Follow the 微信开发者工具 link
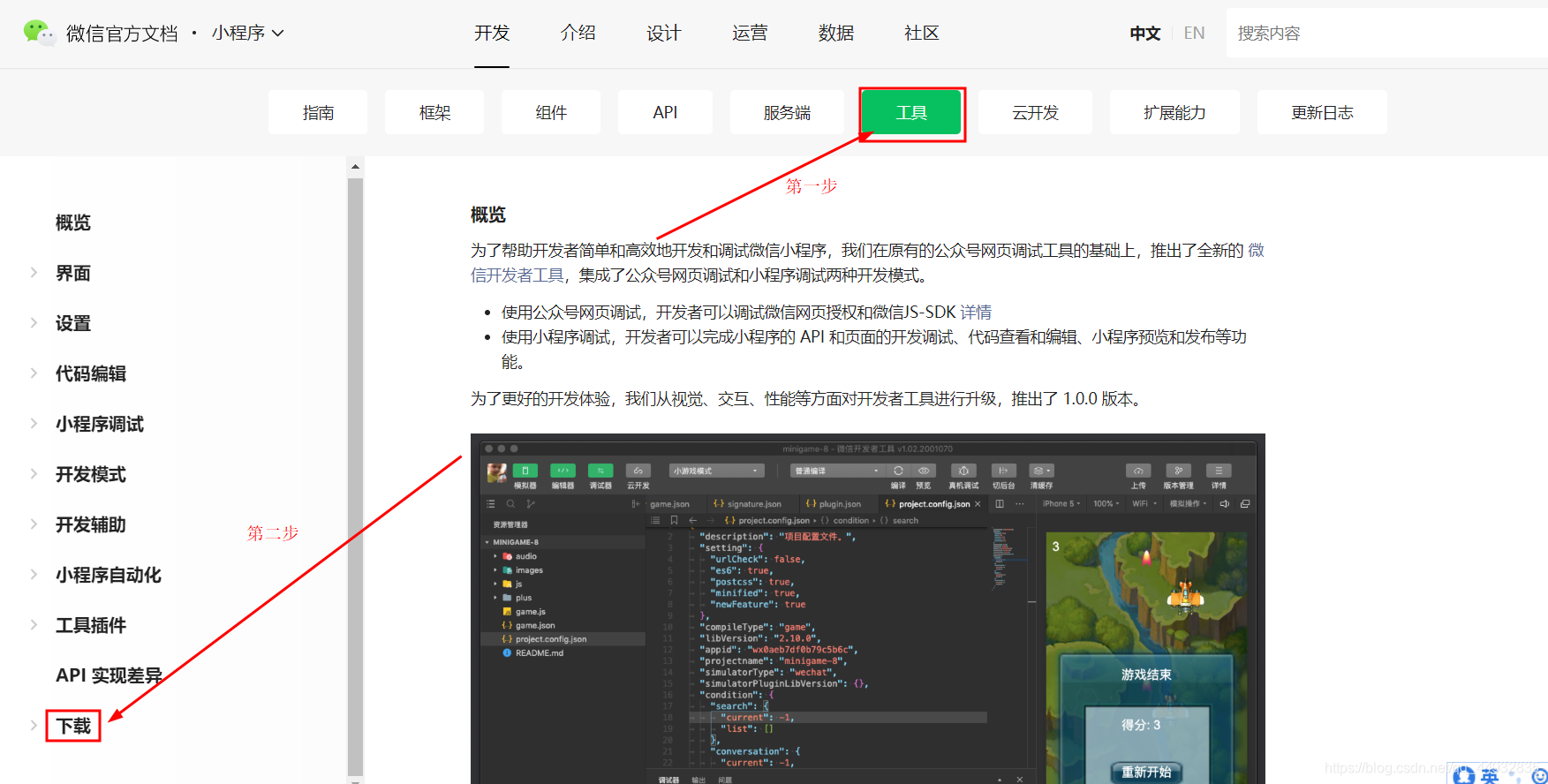 [x=518, y=275]
